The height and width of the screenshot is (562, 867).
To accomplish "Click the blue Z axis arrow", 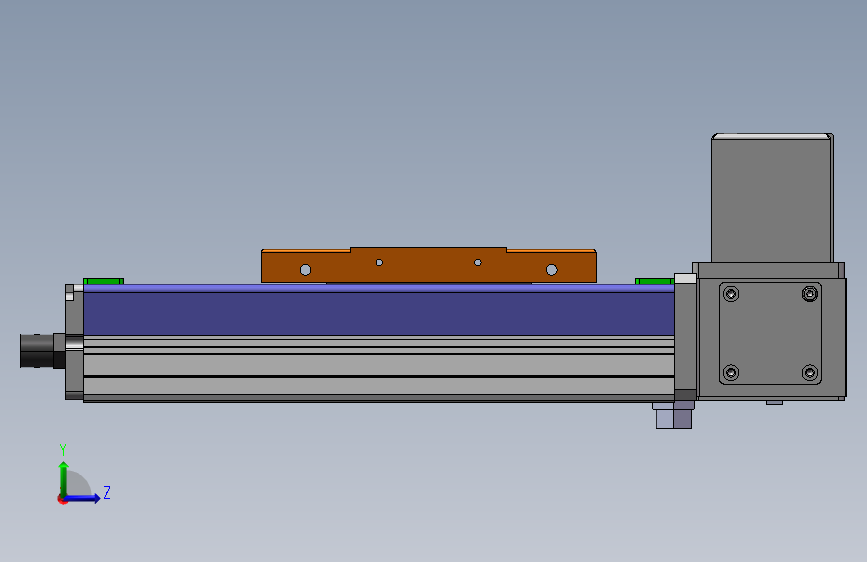I will point(82,498).
